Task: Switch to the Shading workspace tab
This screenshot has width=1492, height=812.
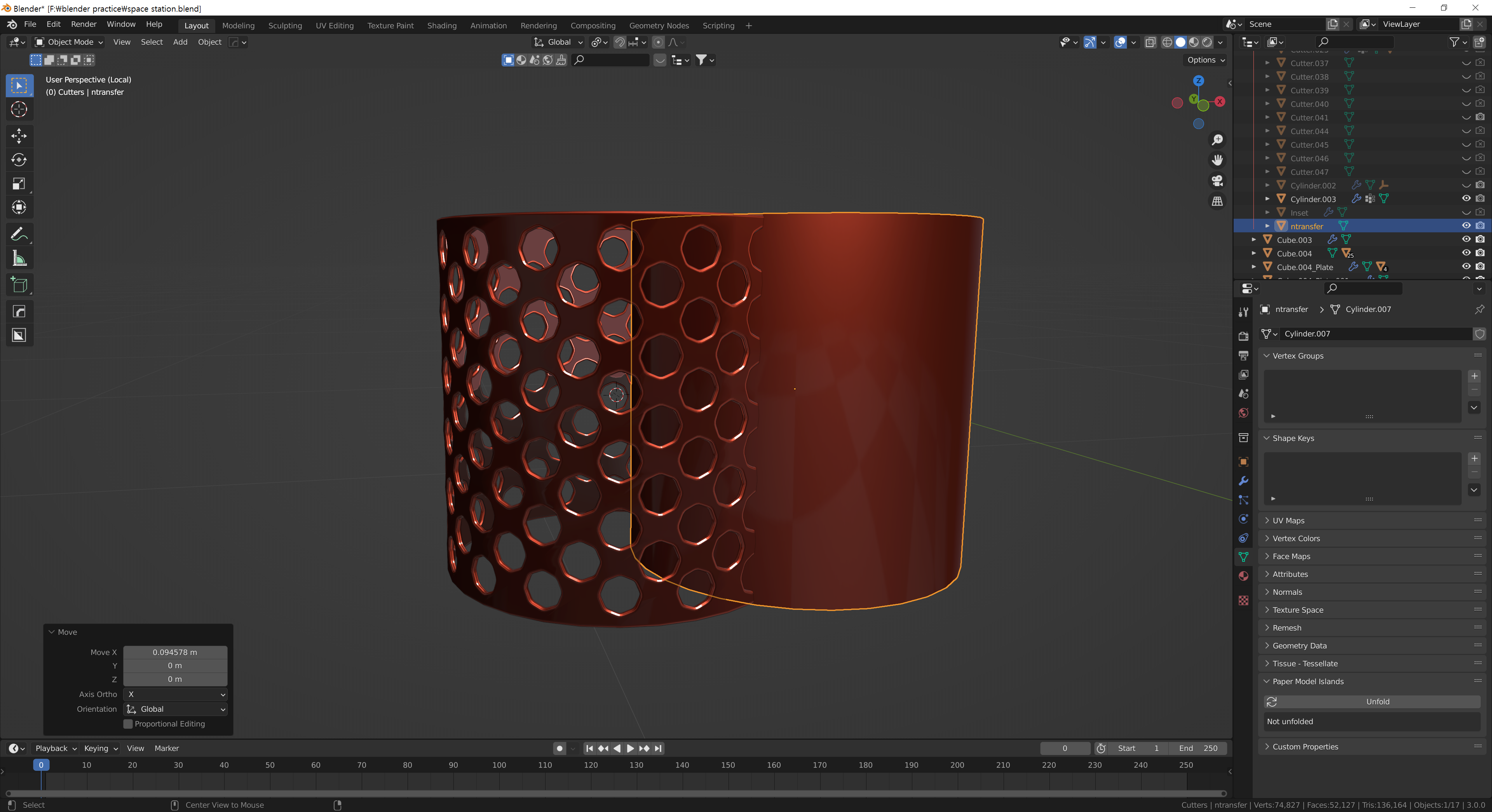Action: tap(441, 26)
